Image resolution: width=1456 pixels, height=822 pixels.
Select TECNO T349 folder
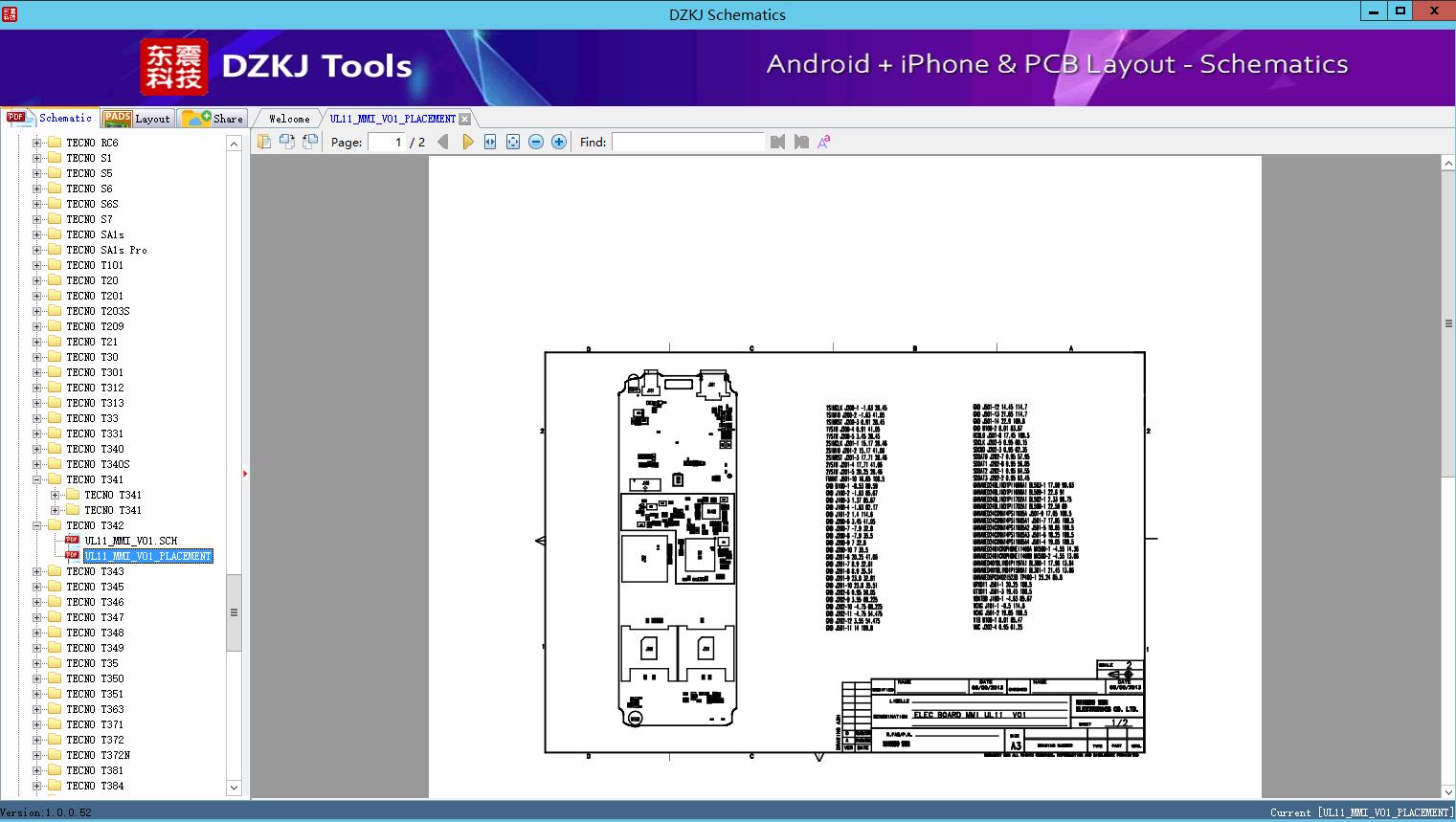click(x=95, y=648)
